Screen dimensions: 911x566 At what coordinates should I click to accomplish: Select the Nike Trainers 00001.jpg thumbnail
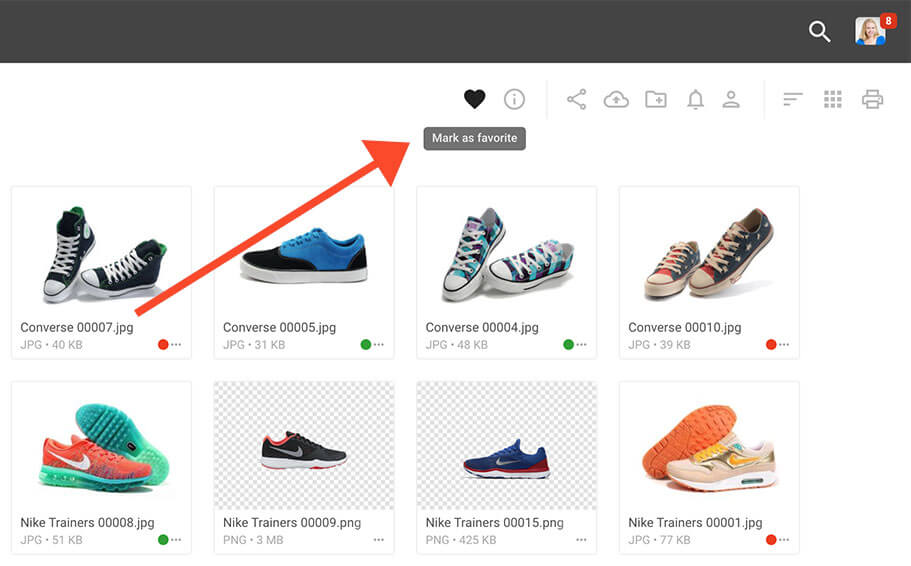click(x=709, y=446)
